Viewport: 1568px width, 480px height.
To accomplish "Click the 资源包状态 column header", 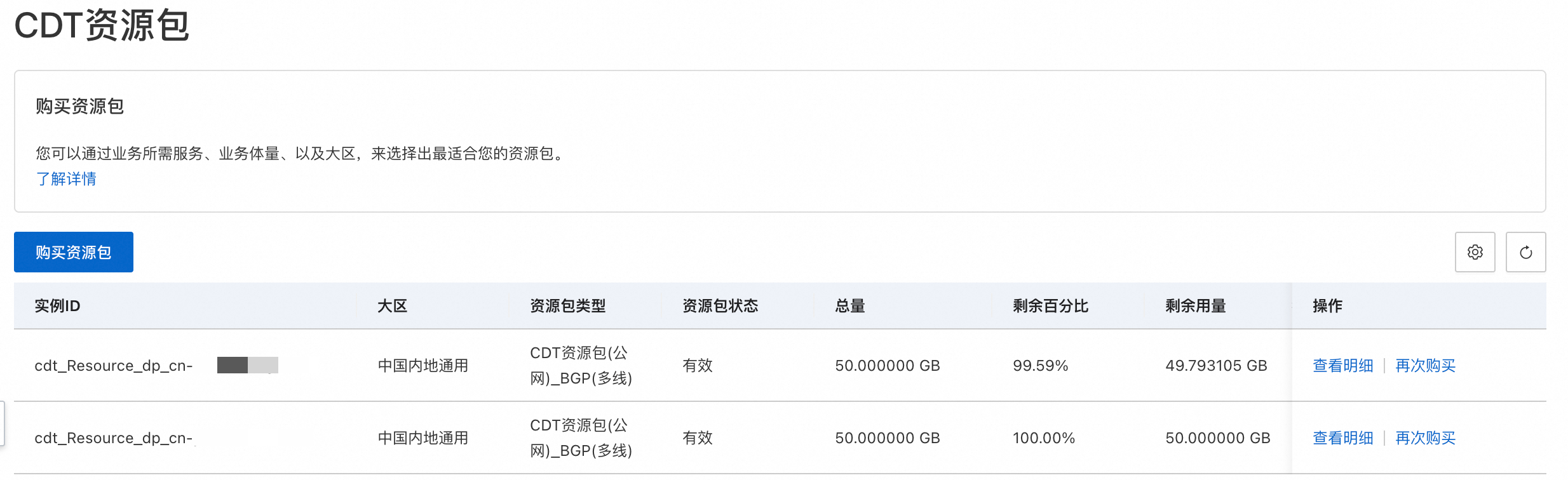I will coord(720,306).
